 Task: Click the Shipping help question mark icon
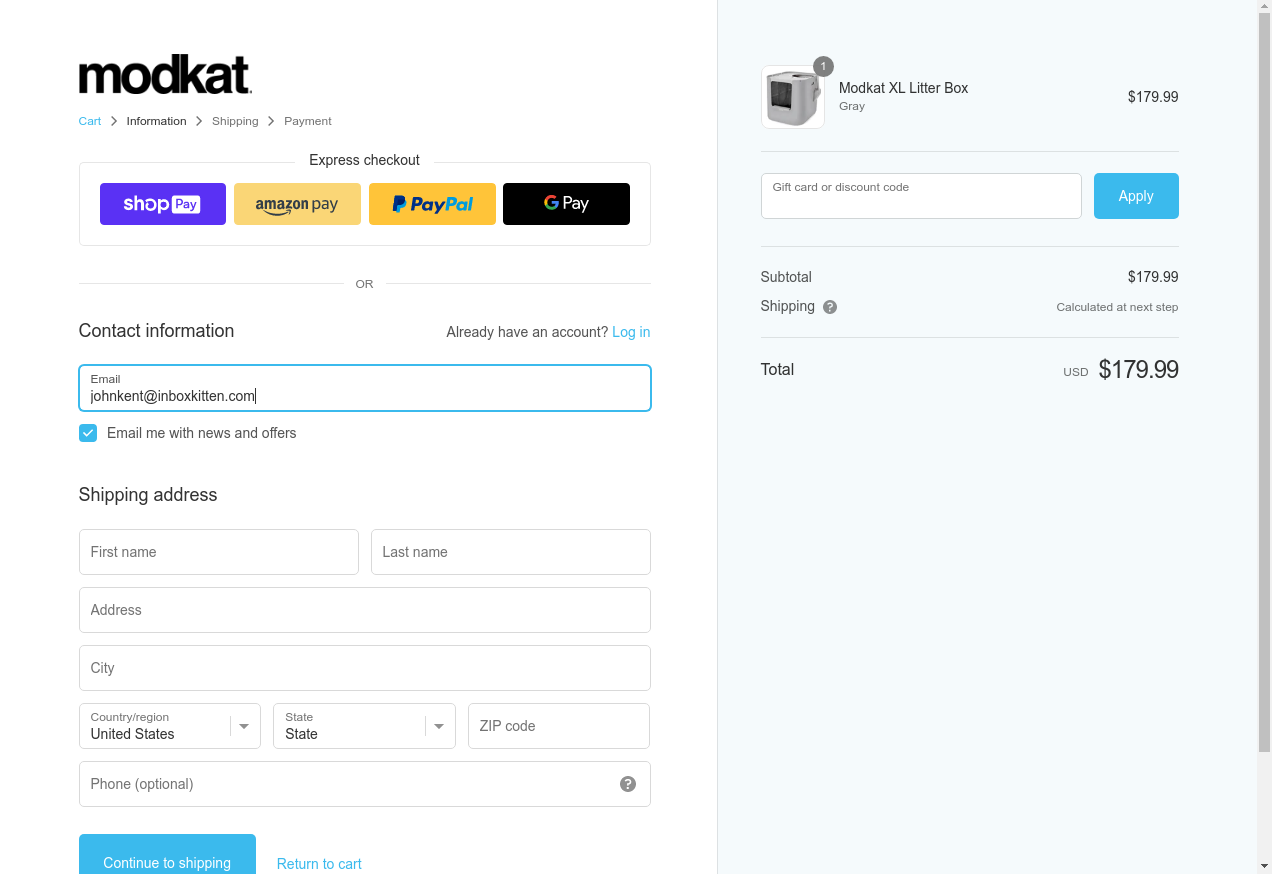(x=830, y=307)
